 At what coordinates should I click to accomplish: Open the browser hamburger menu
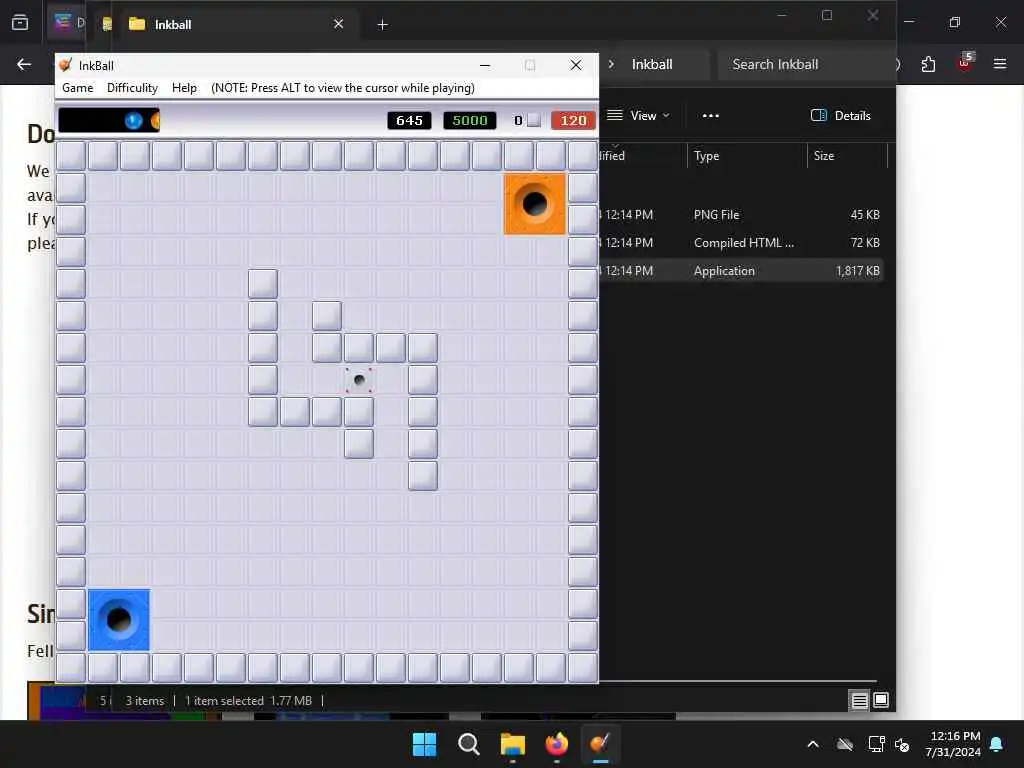pyautogui.click(x=1000, y=64)
